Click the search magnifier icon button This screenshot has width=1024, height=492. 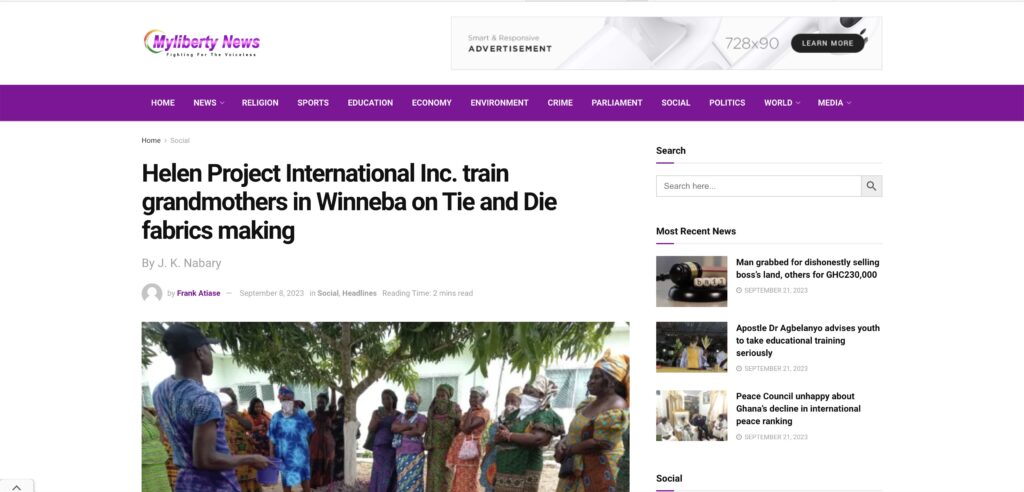(x=871, y=186)
